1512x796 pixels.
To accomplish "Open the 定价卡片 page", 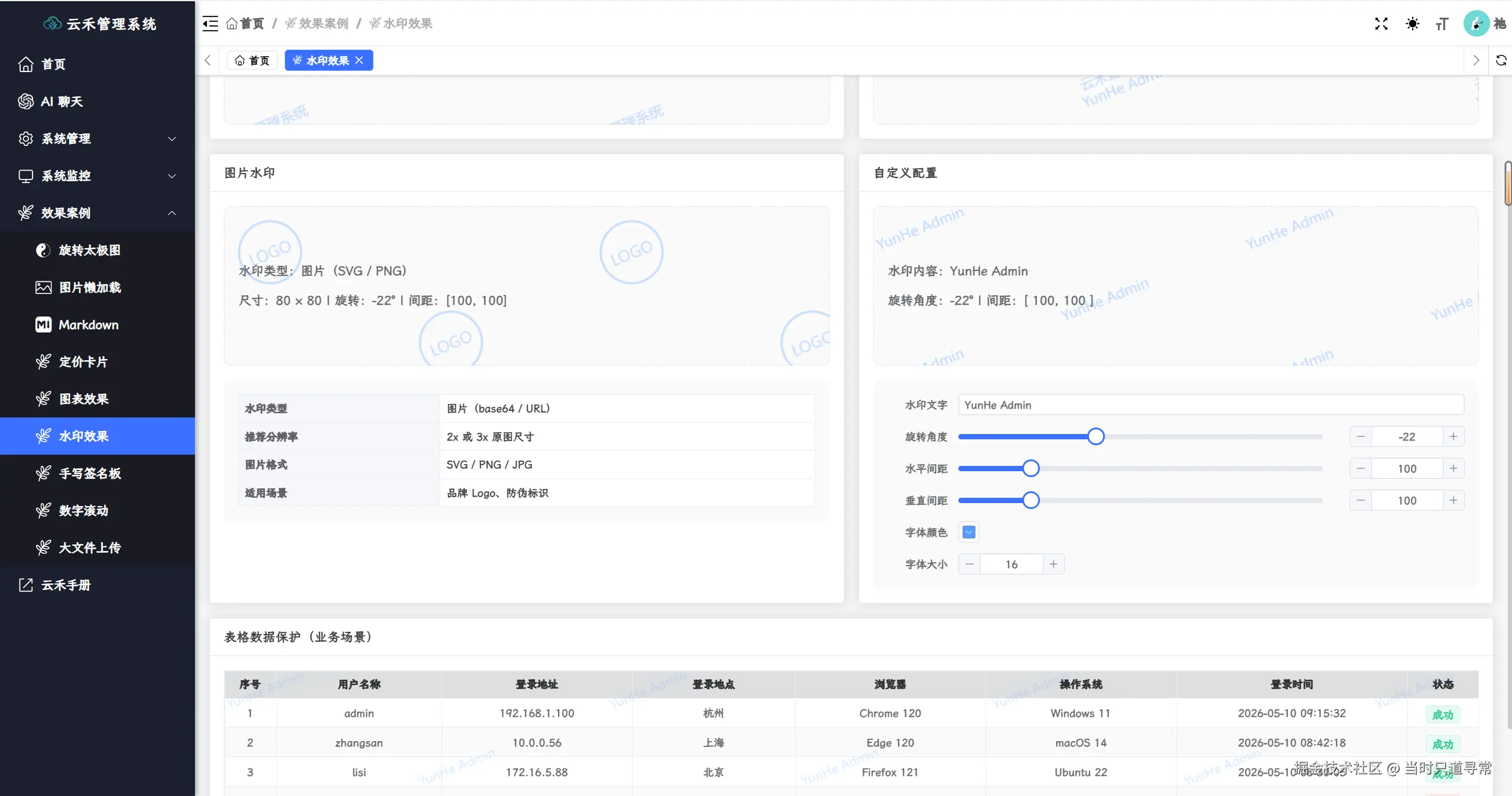I will [x=97, y=362].
